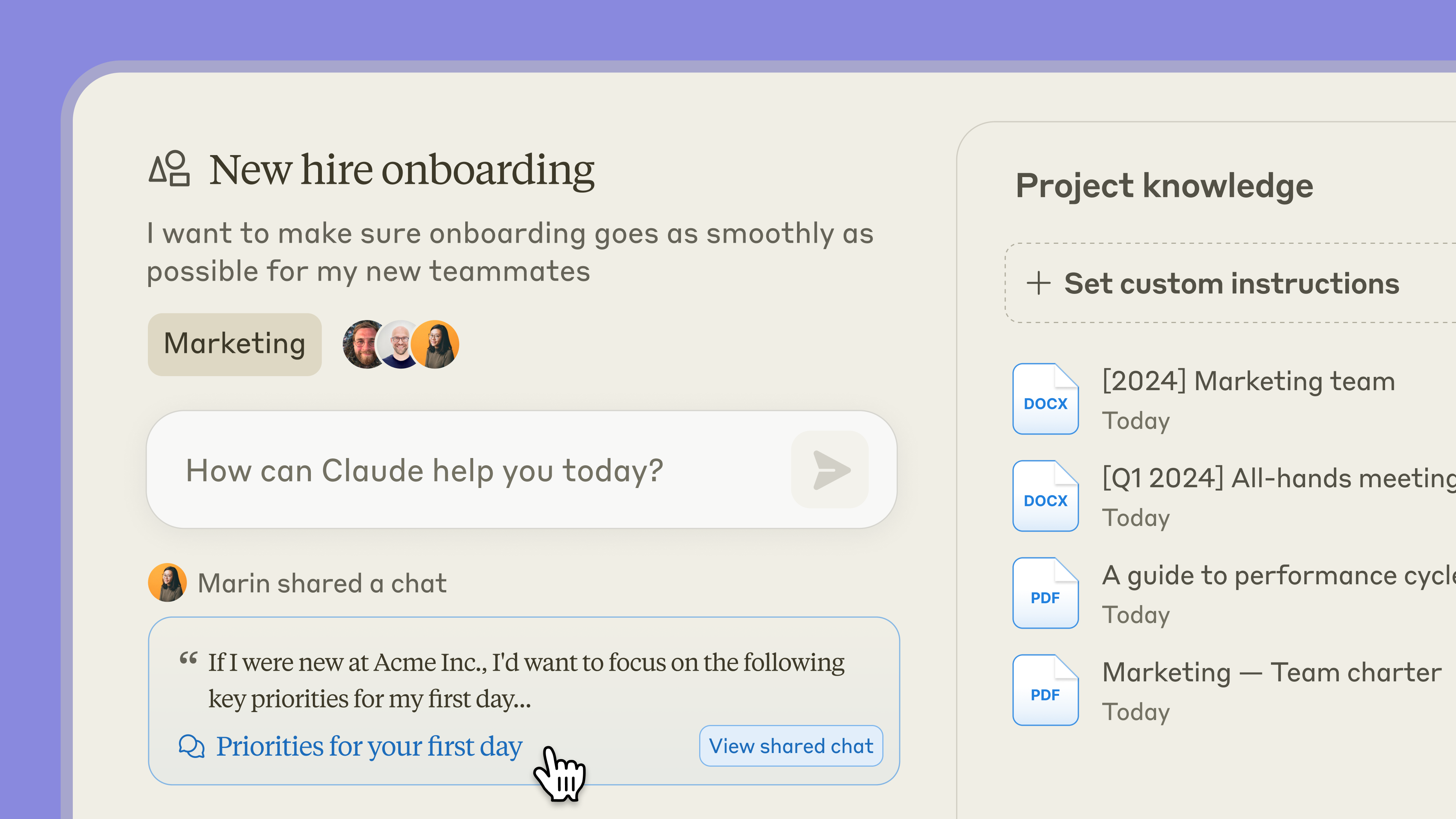
Task: Click the shared chat quote preview text
Action: pos(526,681)
